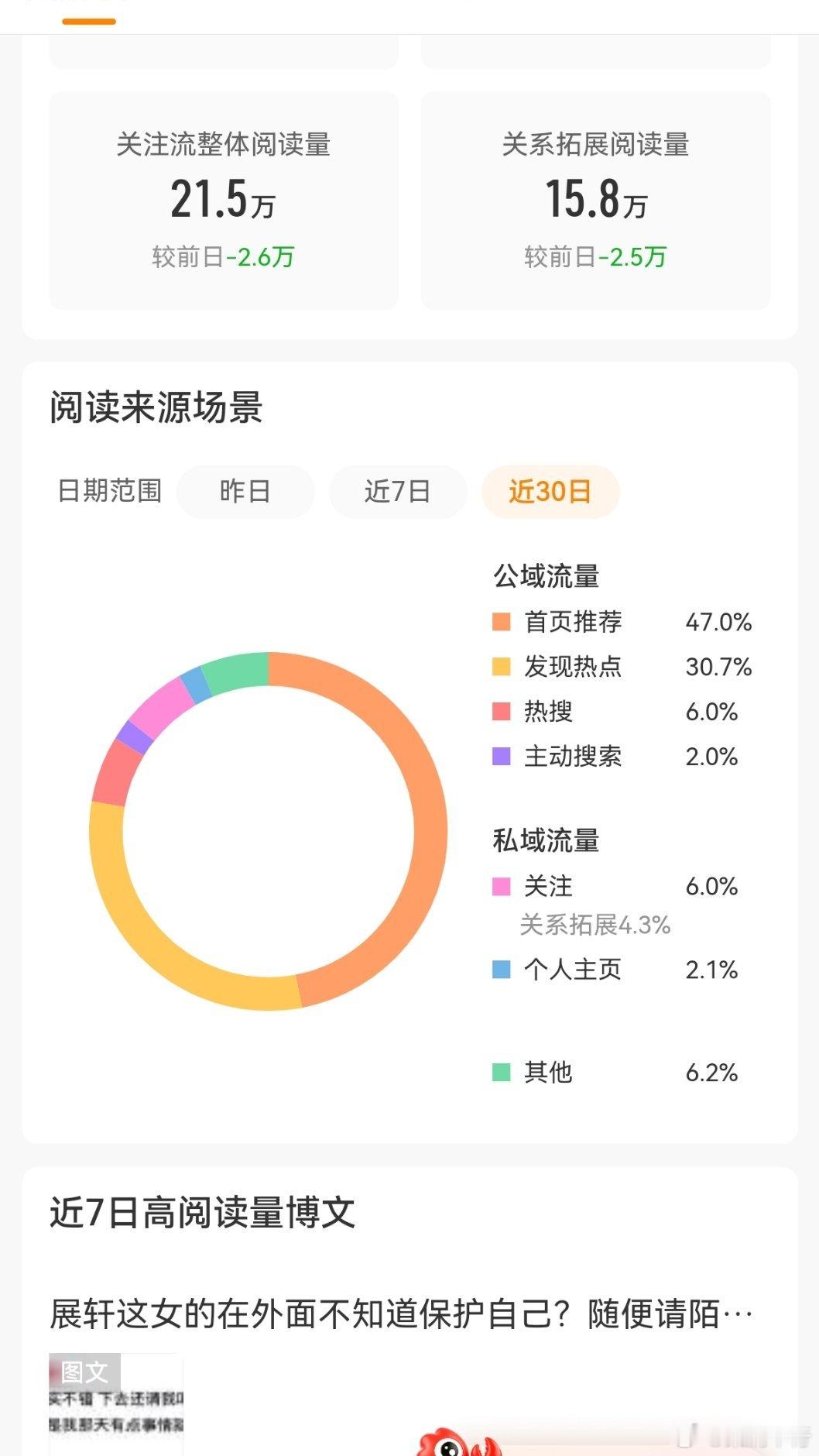Image resolution: width=819 pixels, height=1456 pixels.
Task: Click the purple 主动搜索 legend swatch
Action: [502, 757]
